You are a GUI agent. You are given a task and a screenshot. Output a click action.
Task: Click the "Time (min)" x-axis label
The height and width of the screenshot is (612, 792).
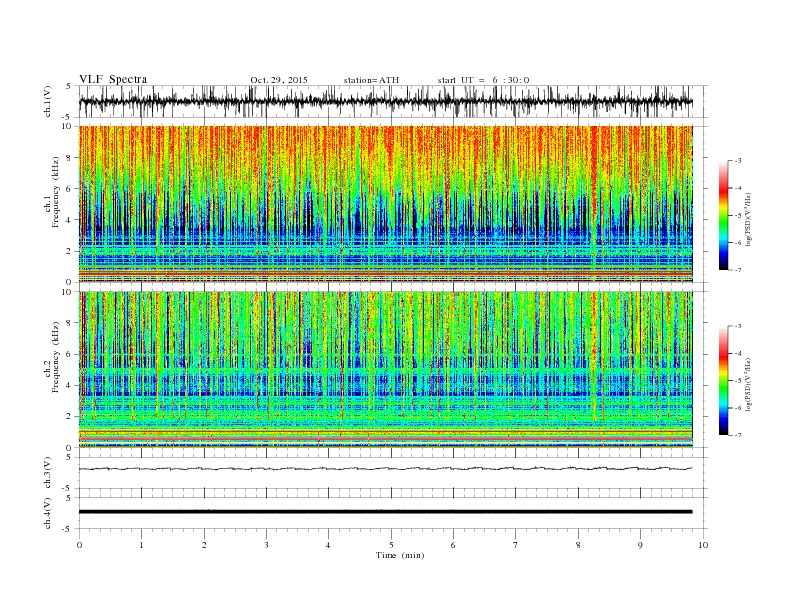pyautogui.click(x=400, y=555)
